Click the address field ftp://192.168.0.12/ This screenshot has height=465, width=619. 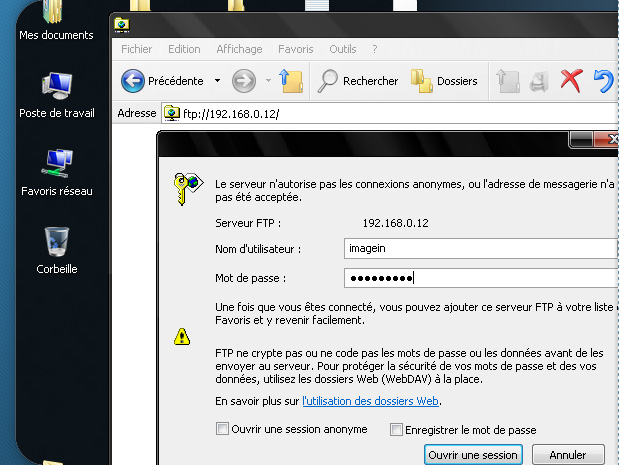(x=390, y=113)
